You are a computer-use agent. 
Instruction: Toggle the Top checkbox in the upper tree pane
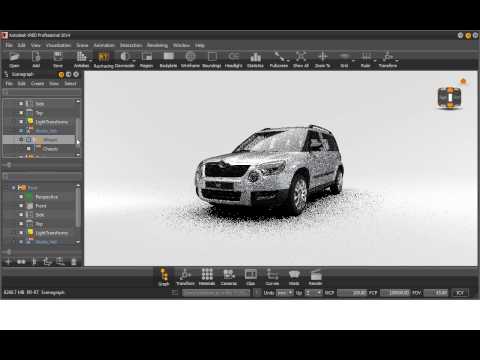pos(21,113)
